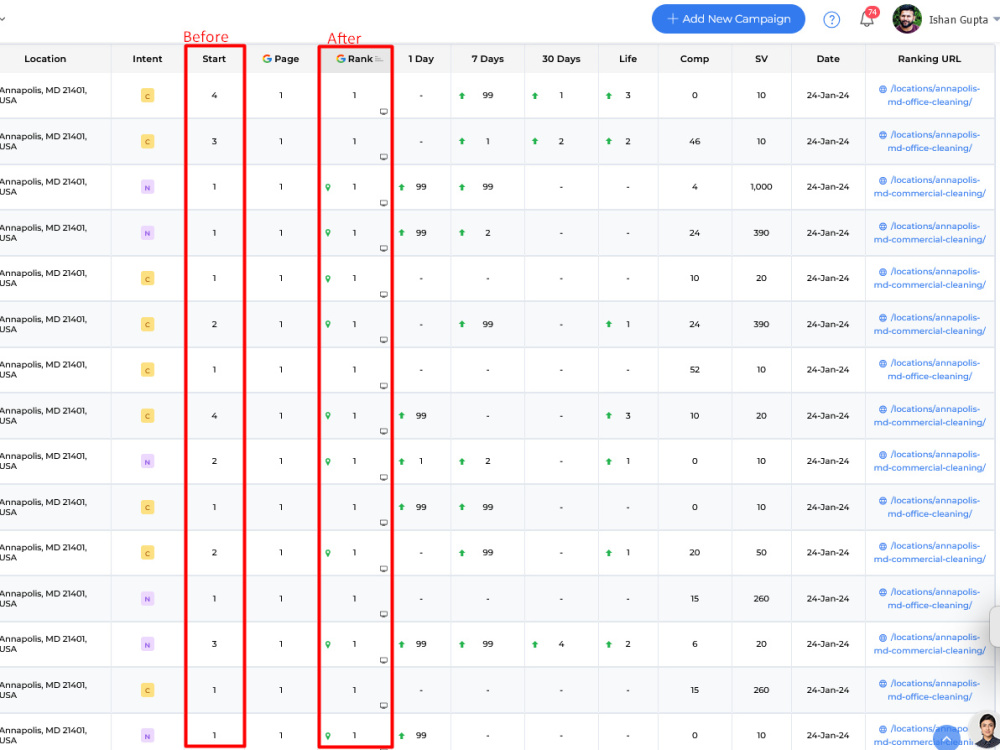
Task: Click the desktop device icon in Comp 6 row
Action: 384,660
